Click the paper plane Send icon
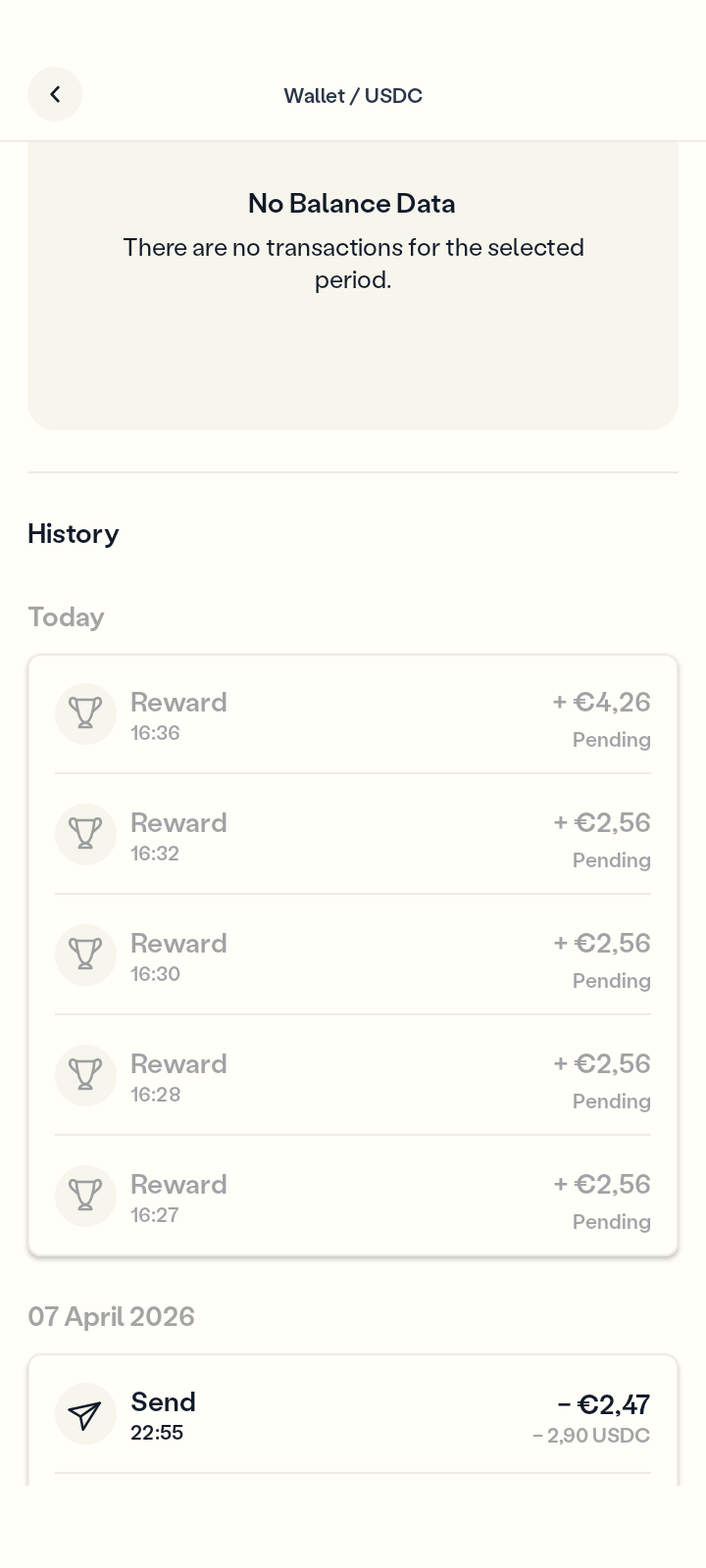 tap(85, 1414)
